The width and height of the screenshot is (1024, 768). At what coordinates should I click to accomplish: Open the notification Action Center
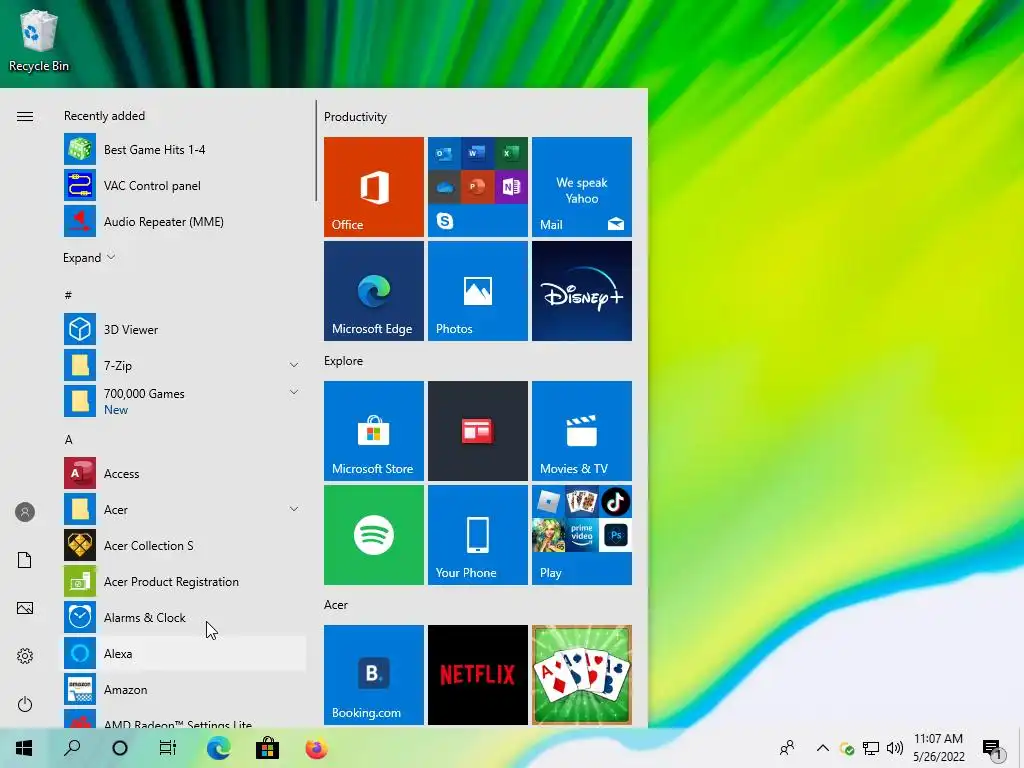tap(993, 750)
